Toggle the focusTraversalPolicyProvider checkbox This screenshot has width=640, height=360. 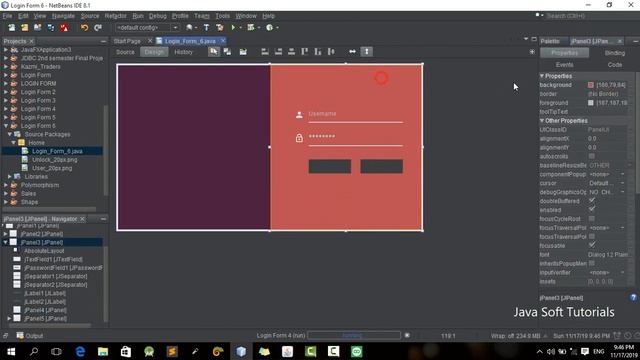pyautogui.click(x=592, y=236)
